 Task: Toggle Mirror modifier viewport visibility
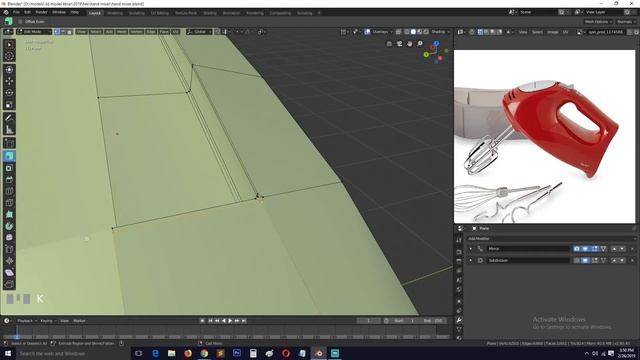pyautogui.click(x=585, y=249)
